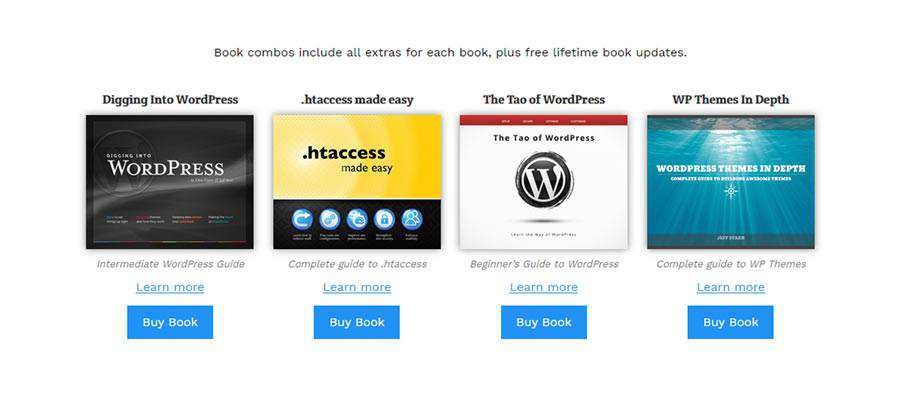The height and width of the screenshot is (400, 900).
Task: Learn more about .htaccess made easy
Action: [357, 287]
